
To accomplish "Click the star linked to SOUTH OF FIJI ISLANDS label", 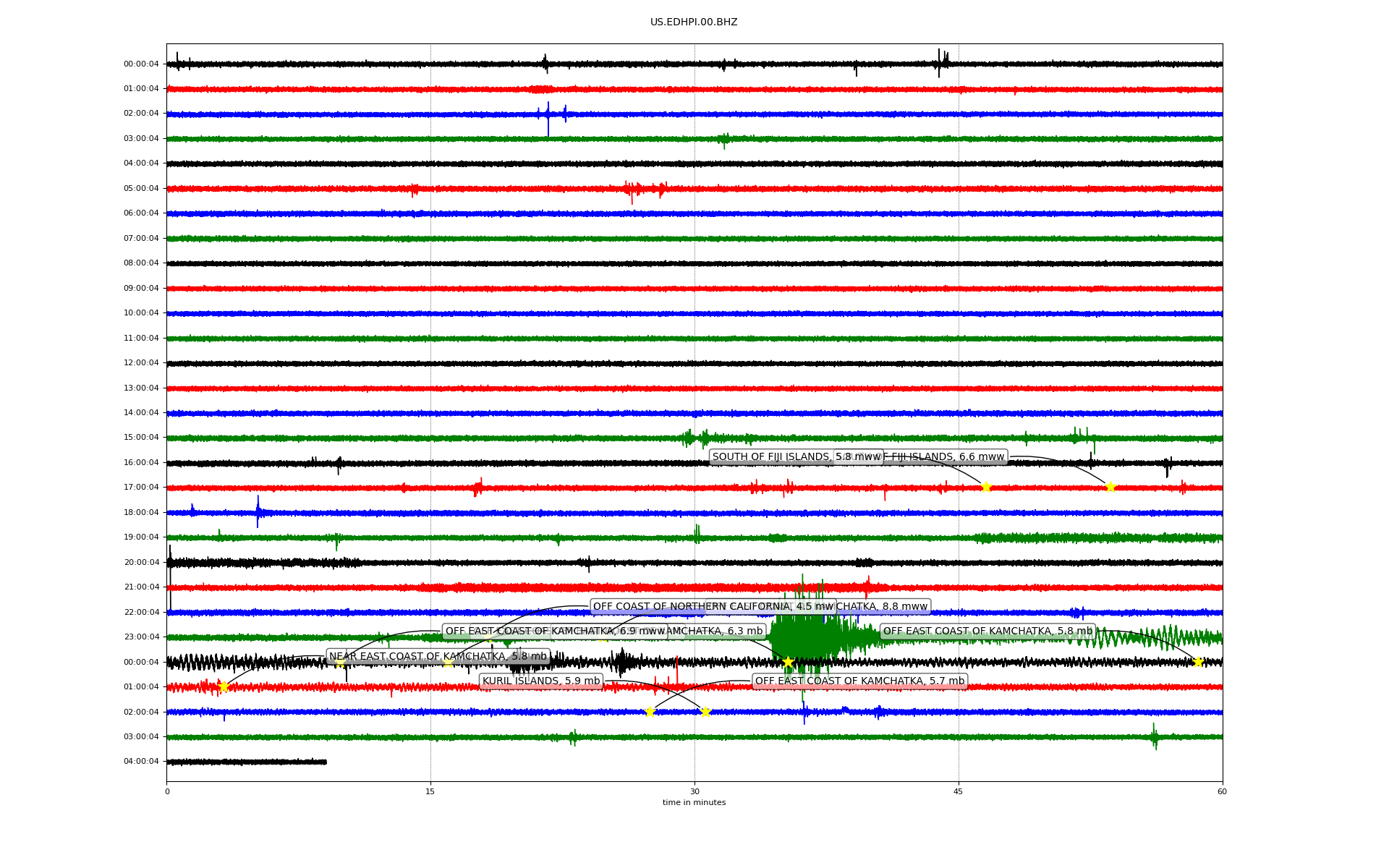I will click(x=985, y=488).
